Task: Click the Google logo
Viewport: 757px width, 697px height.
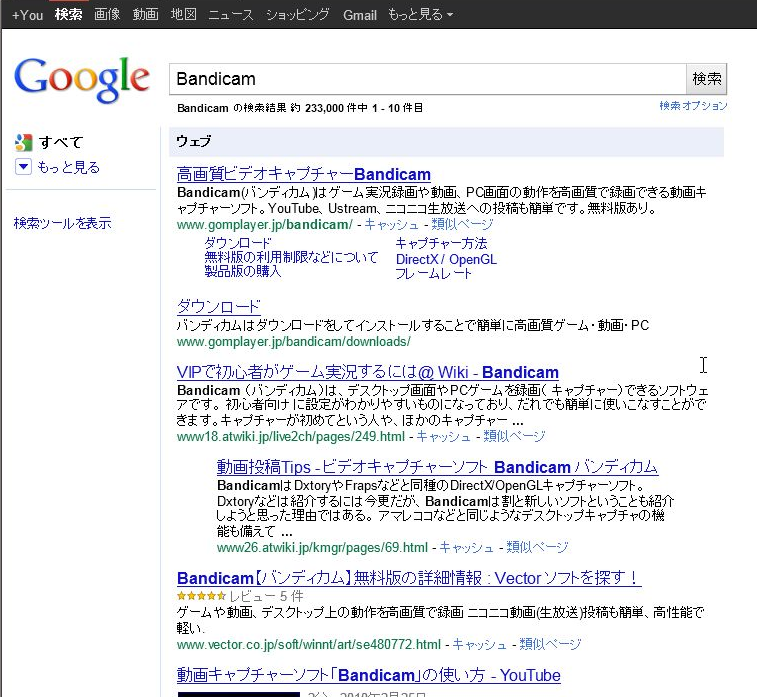Action: pyautogui.click(x=82, y=79)
